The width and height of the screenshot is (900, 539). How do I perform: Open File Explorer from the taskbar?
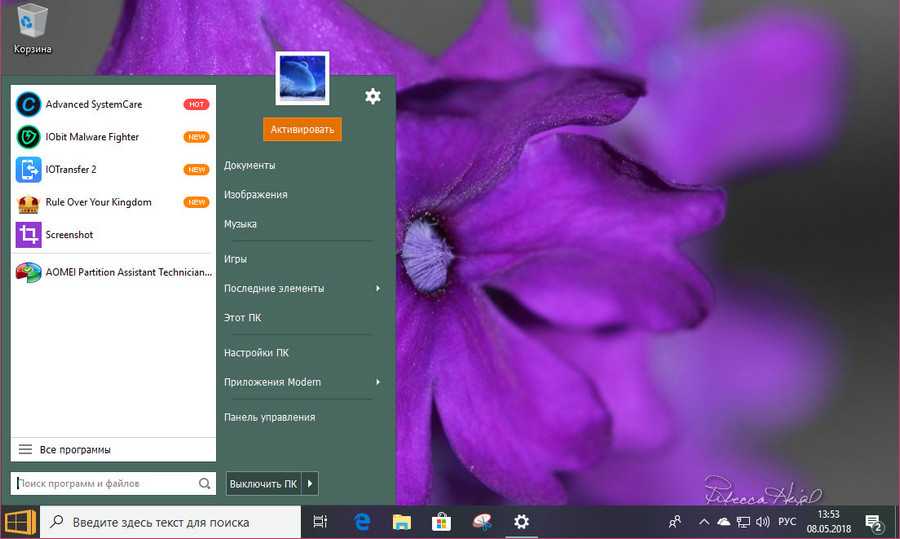(402, 522)
